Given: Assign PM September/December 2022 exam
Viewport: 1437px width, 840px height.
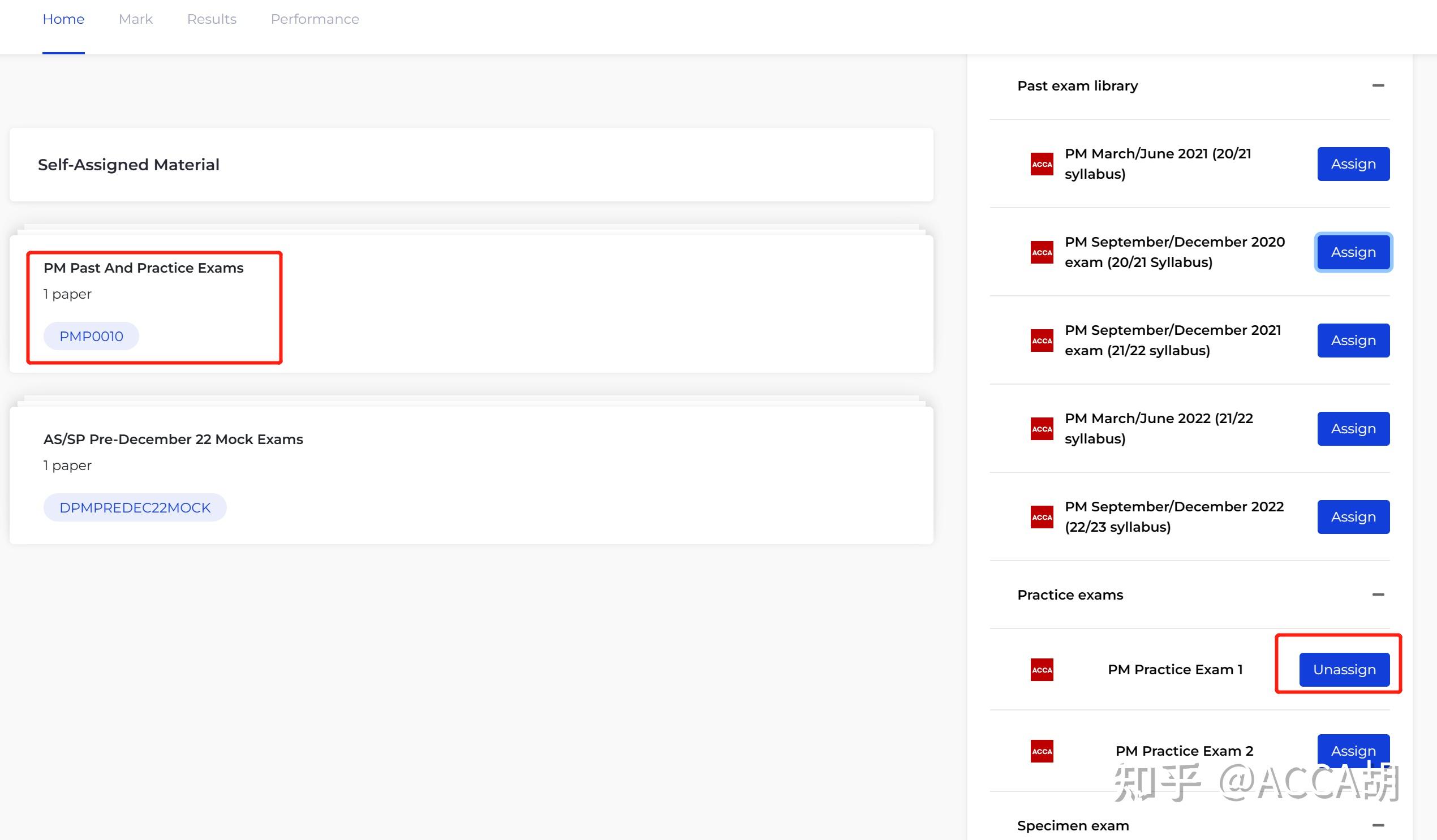Looking at the screenshot, I should pyautogui.click(x=1353, y=516).
